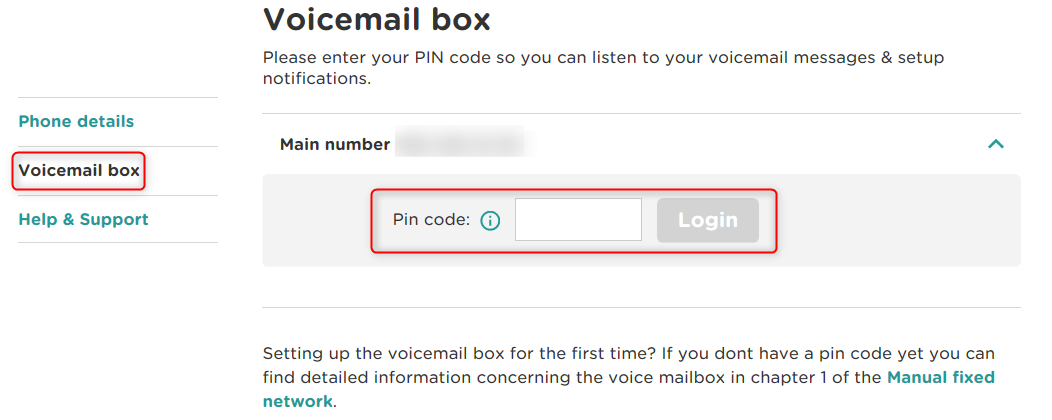Click empty header space left of chevron

pyautogui.click(x=750, y=144)
